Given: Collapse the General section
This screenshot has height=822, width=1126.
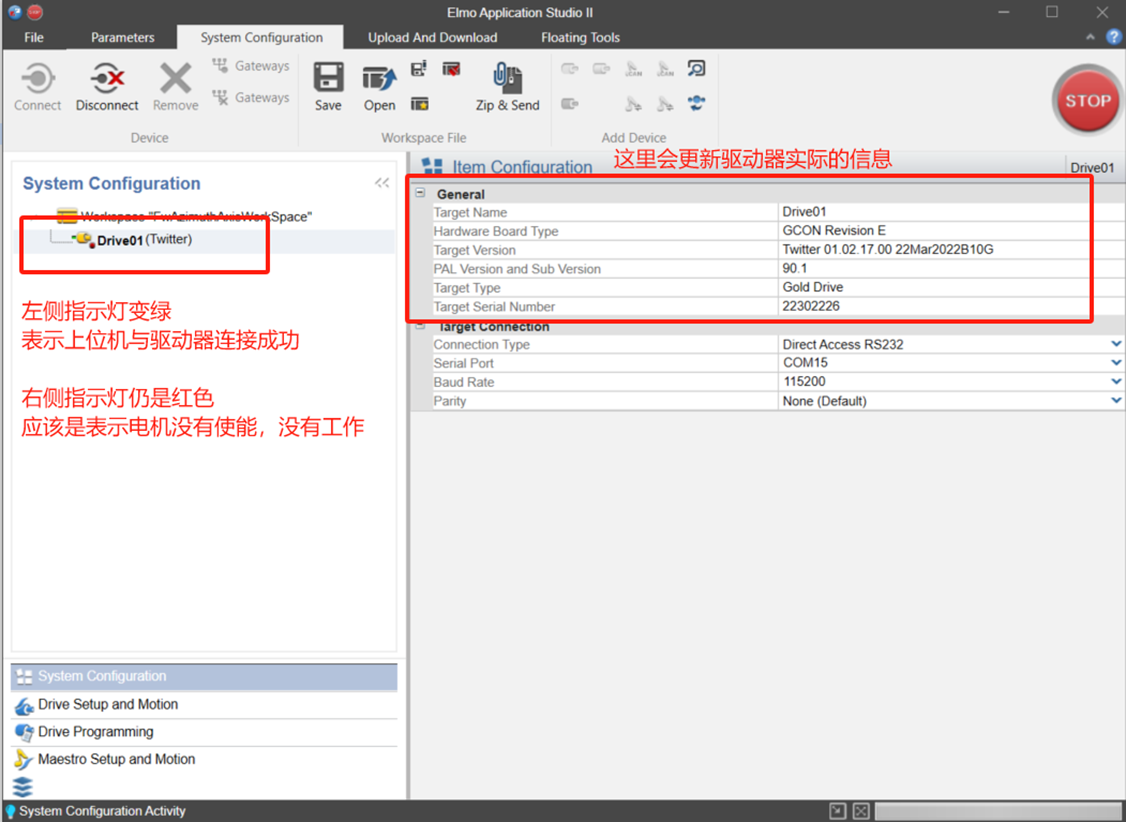Looking at the screenshot, I should (x=421, y=194).
